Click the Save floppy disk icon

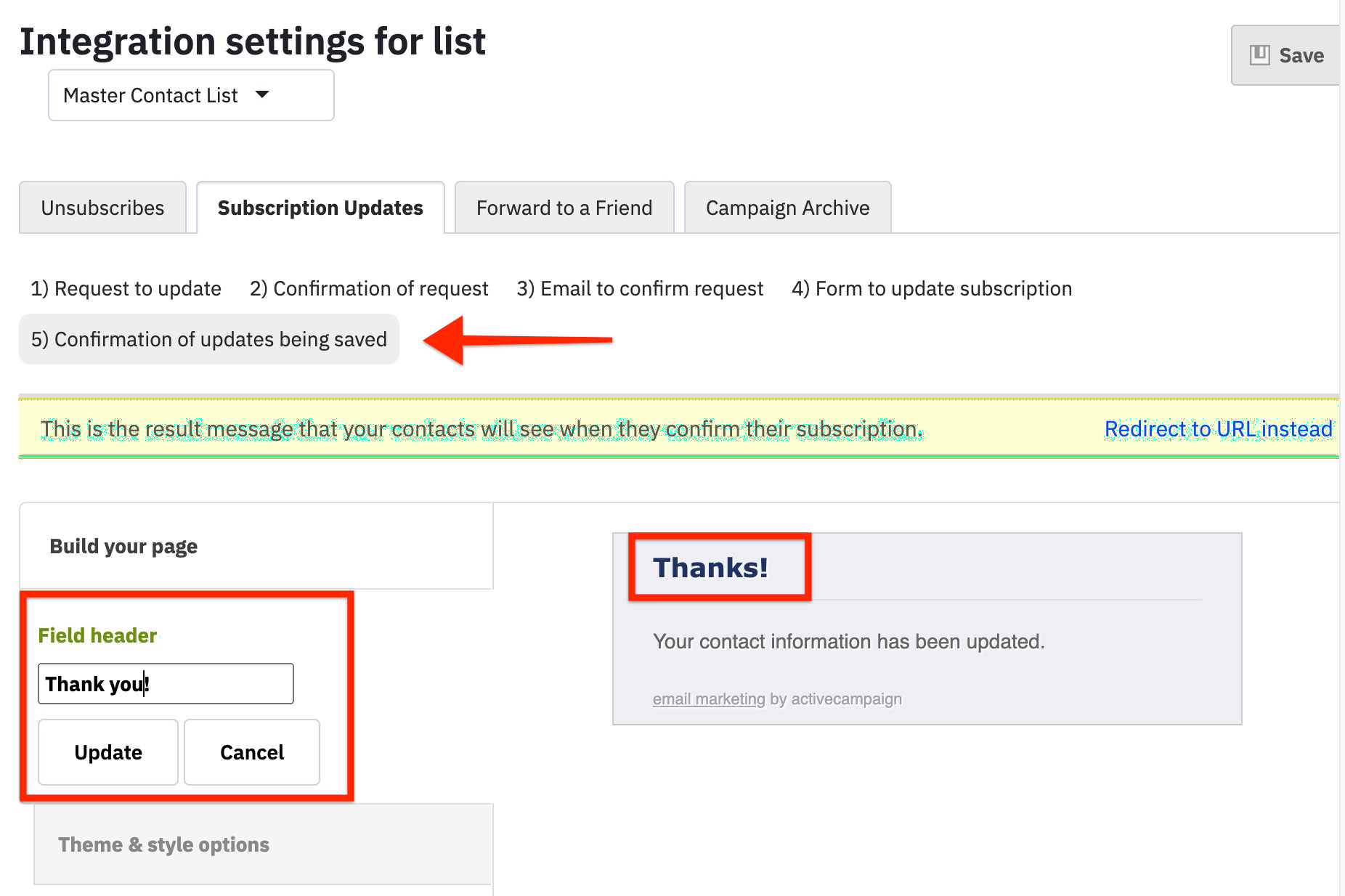point(1259,55)
